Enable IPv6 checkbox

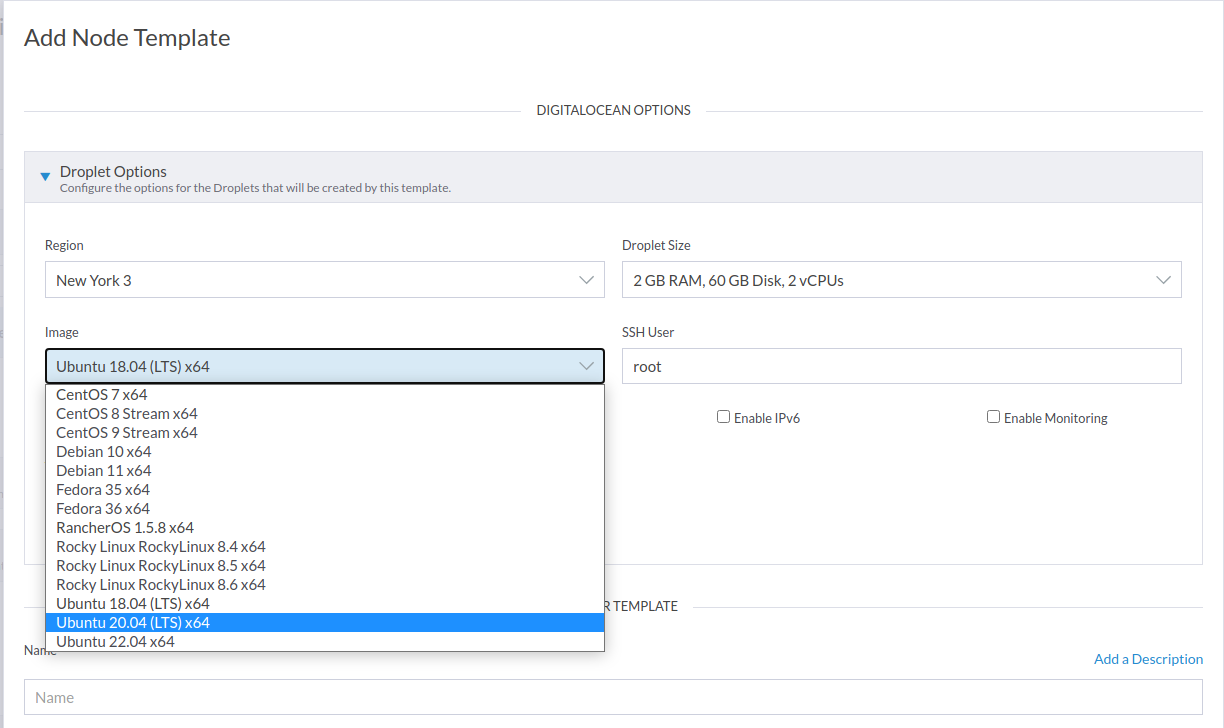click(x=723, y=416)
